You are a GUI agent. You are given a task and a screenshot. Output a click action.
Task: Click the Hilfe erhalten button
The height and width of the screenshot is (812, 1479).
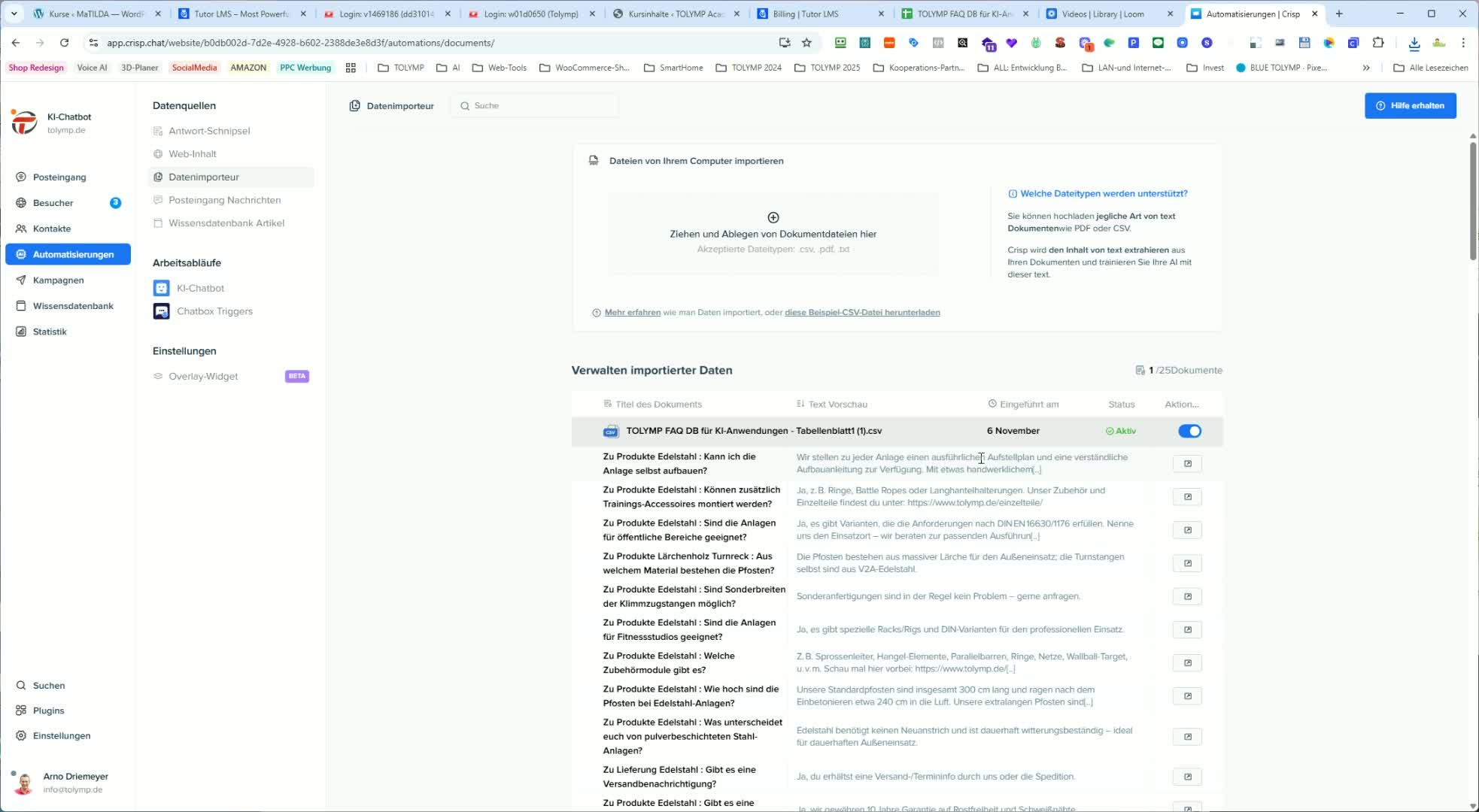(x=1410, y=105)
